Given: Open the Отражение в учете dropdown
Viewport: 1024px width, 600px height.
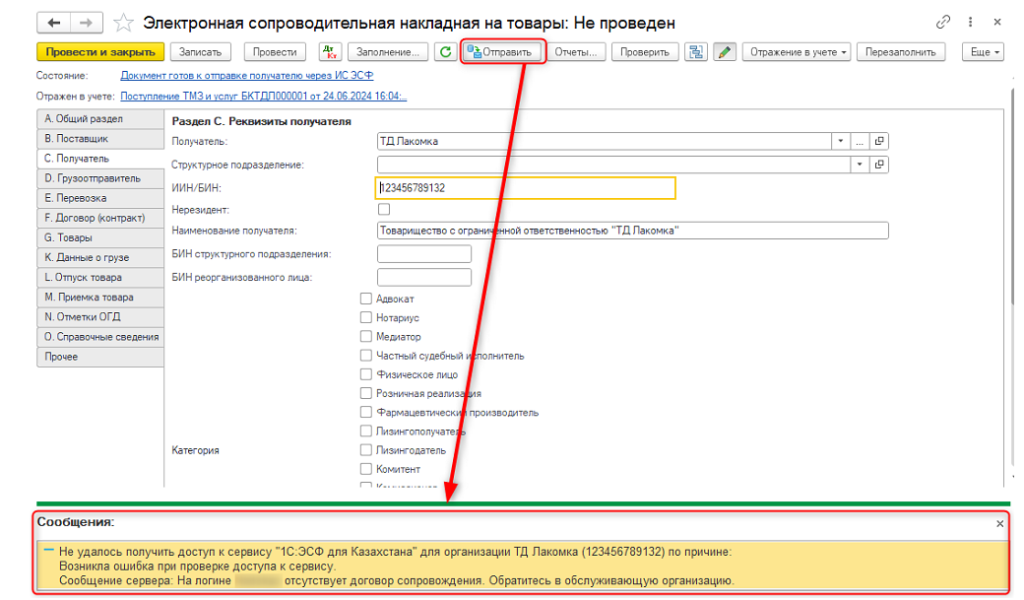Looking at the screenshot, I should [x=796, y=52].
